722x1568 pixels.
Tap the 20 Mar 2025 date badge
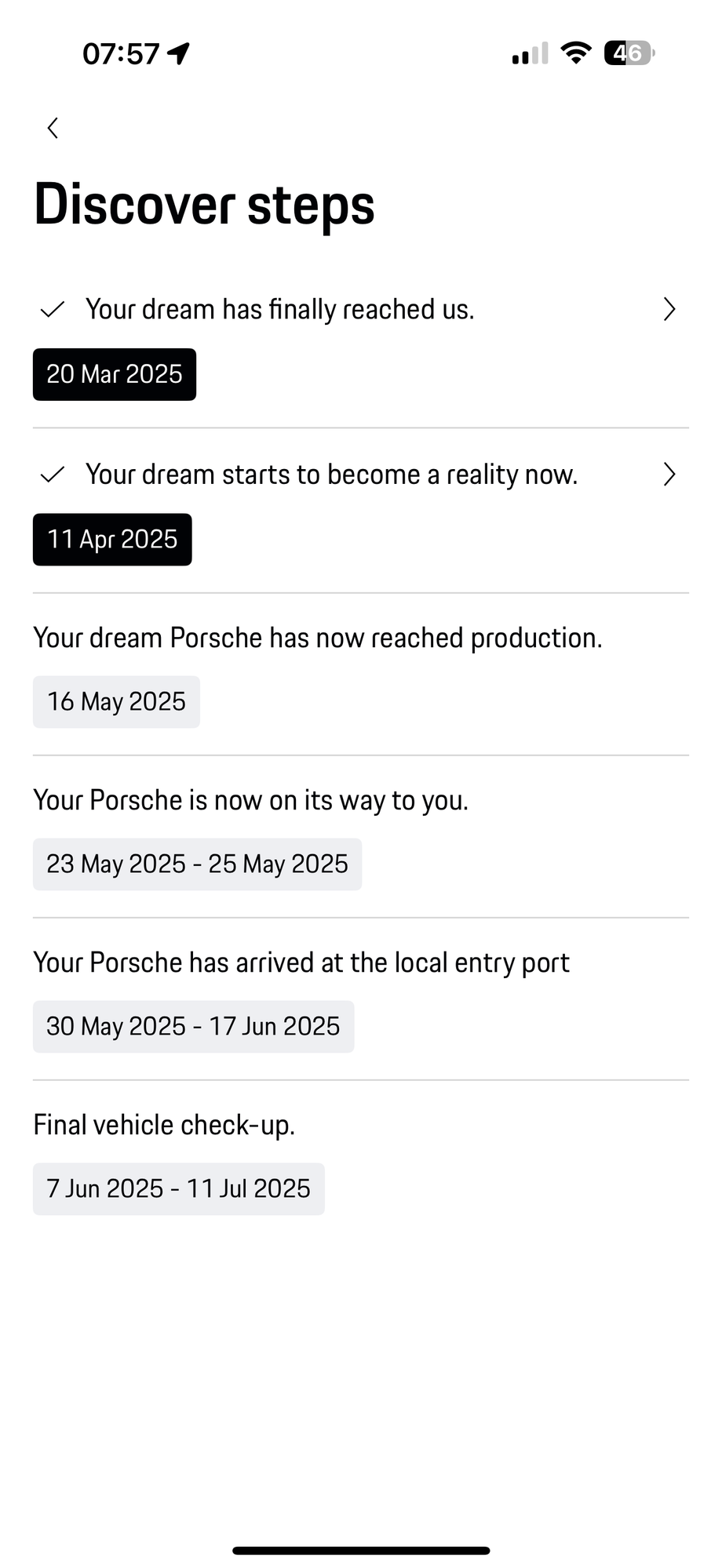coord(115,374)
